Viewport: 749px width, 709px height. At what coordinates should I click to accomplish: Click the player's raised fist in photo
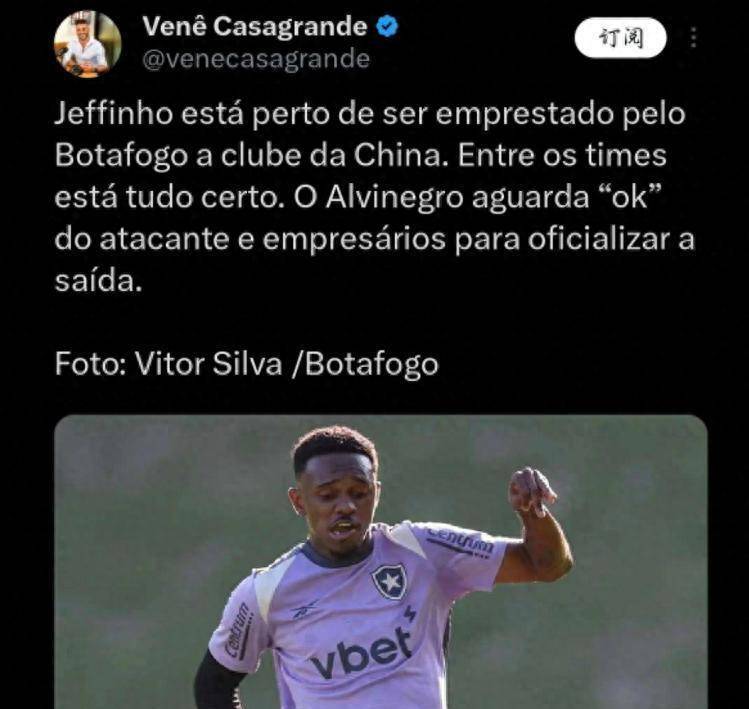pyautogui.click(x=530, y=492)
